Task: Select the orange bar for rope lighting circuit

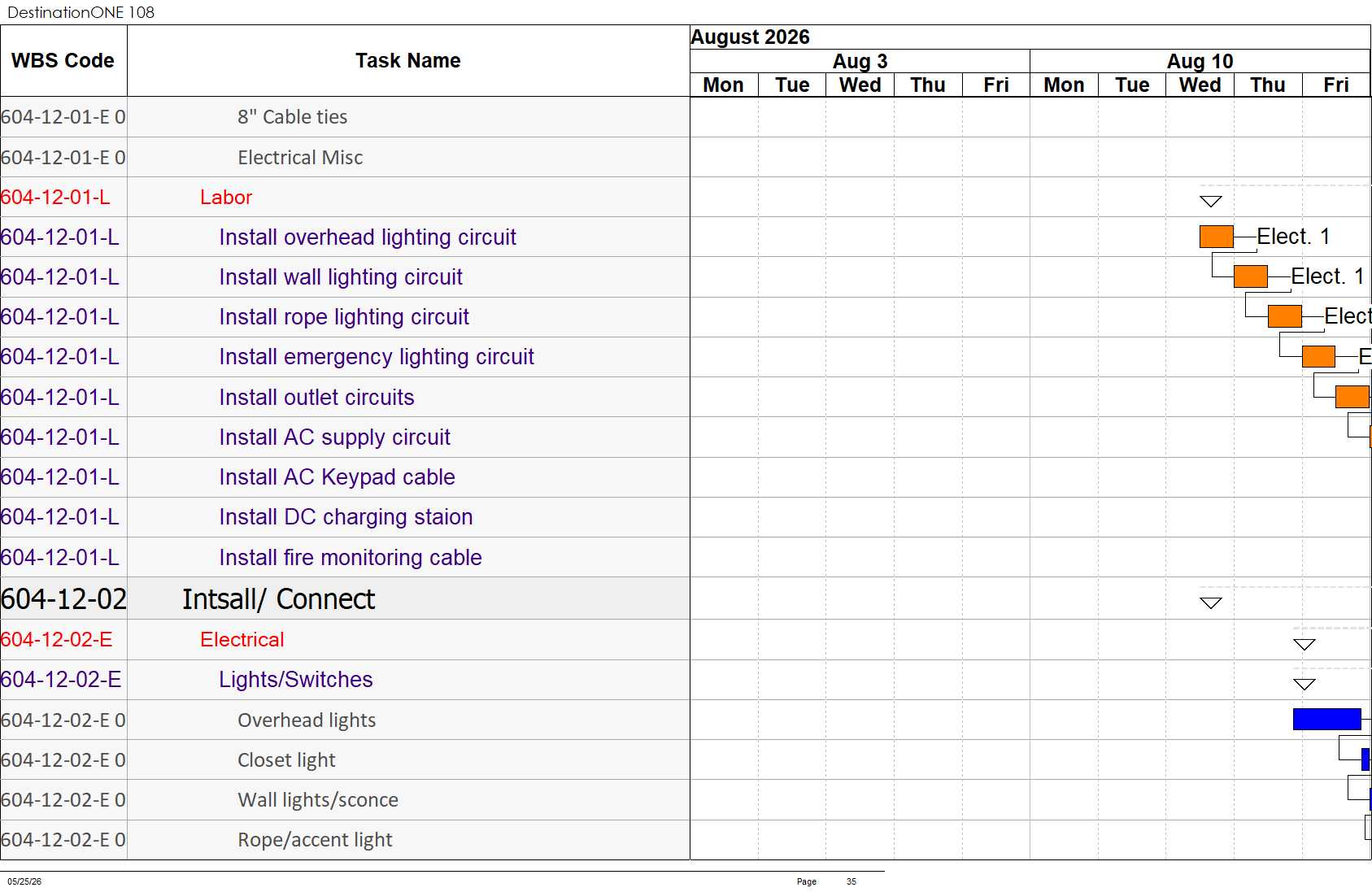Action: pyautogui.click(x=1285, y=316)
